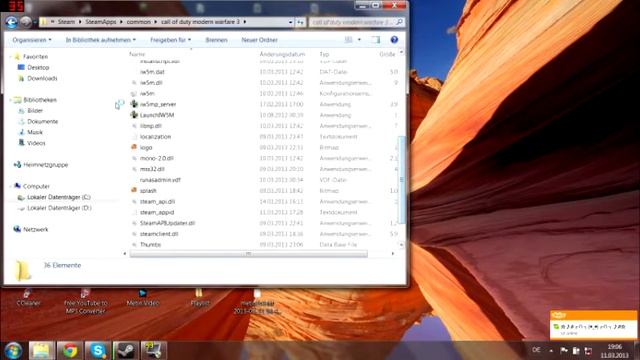Collapse the Computer tree node
Screen dimensions: 640x360
coord(10,187)
